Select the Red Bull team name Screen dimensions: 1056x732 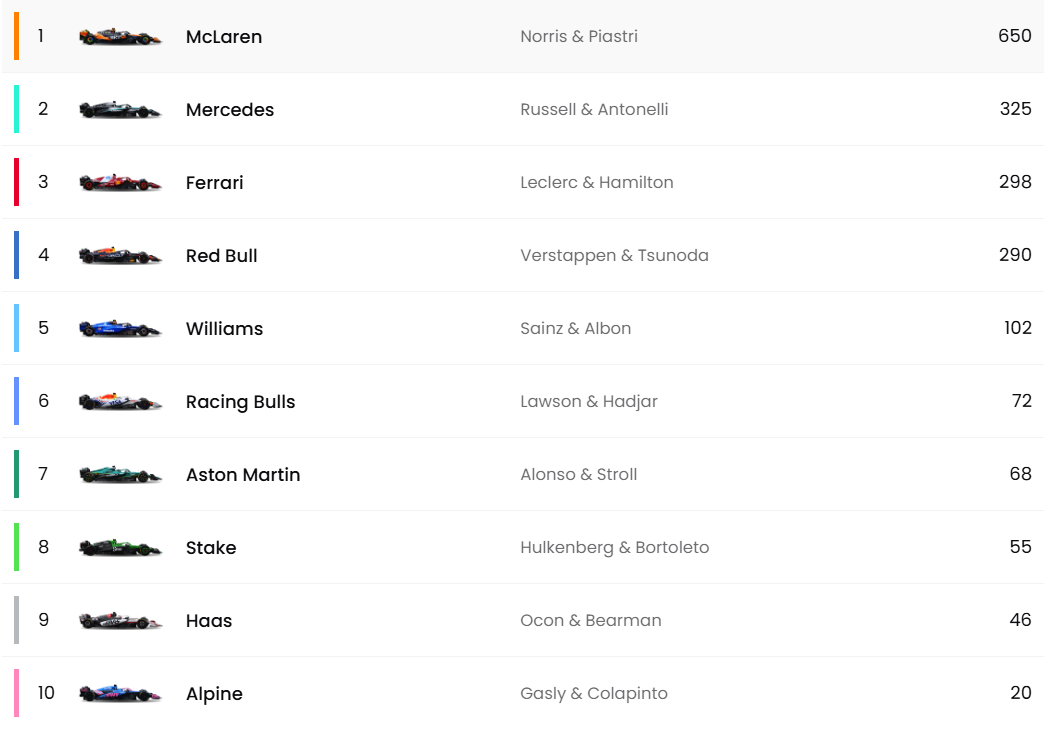coord(222,256)
